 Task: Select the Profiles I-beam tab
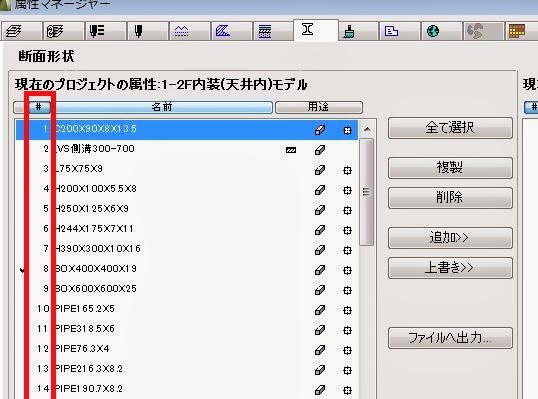point(316,30)
